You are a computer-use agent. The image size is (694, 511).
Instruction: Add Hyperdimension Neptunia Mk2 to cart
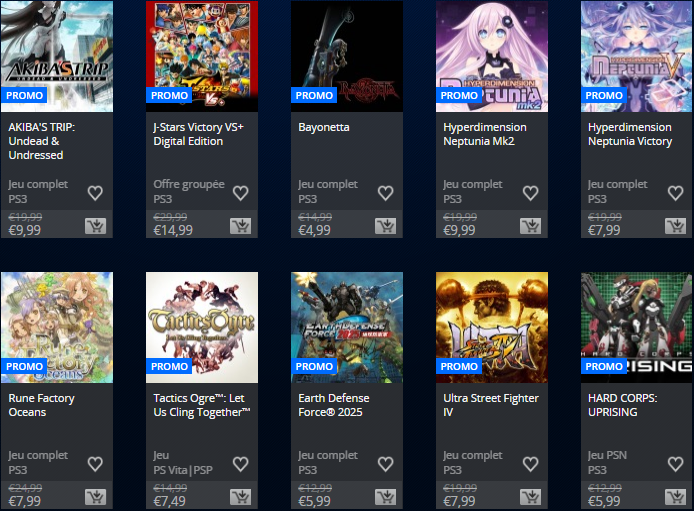530,226
